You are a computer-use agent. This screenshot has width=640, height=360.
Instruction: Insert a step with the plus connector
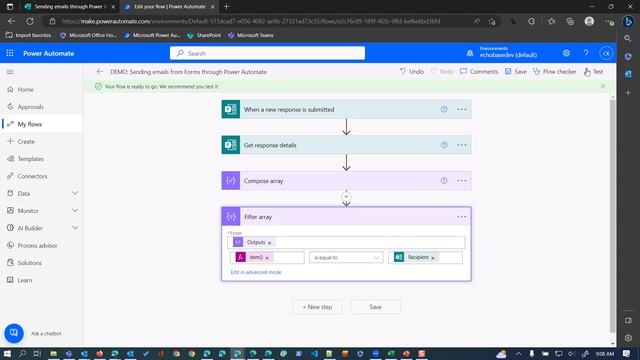(346, 197)
